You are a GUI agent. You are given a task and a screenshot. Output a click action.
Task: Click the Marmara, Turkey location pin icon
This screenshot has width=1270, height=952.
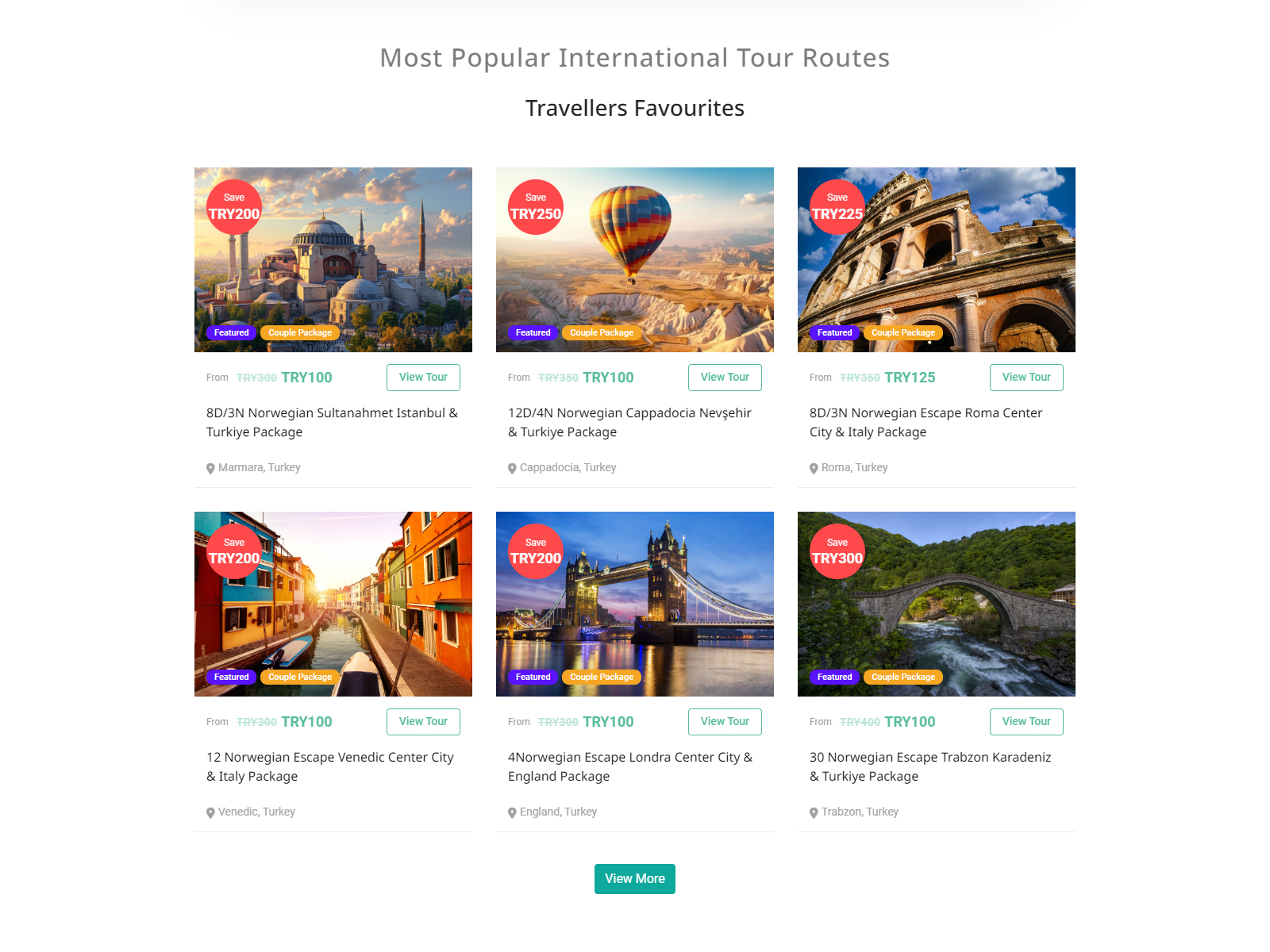tap(210, 468)
